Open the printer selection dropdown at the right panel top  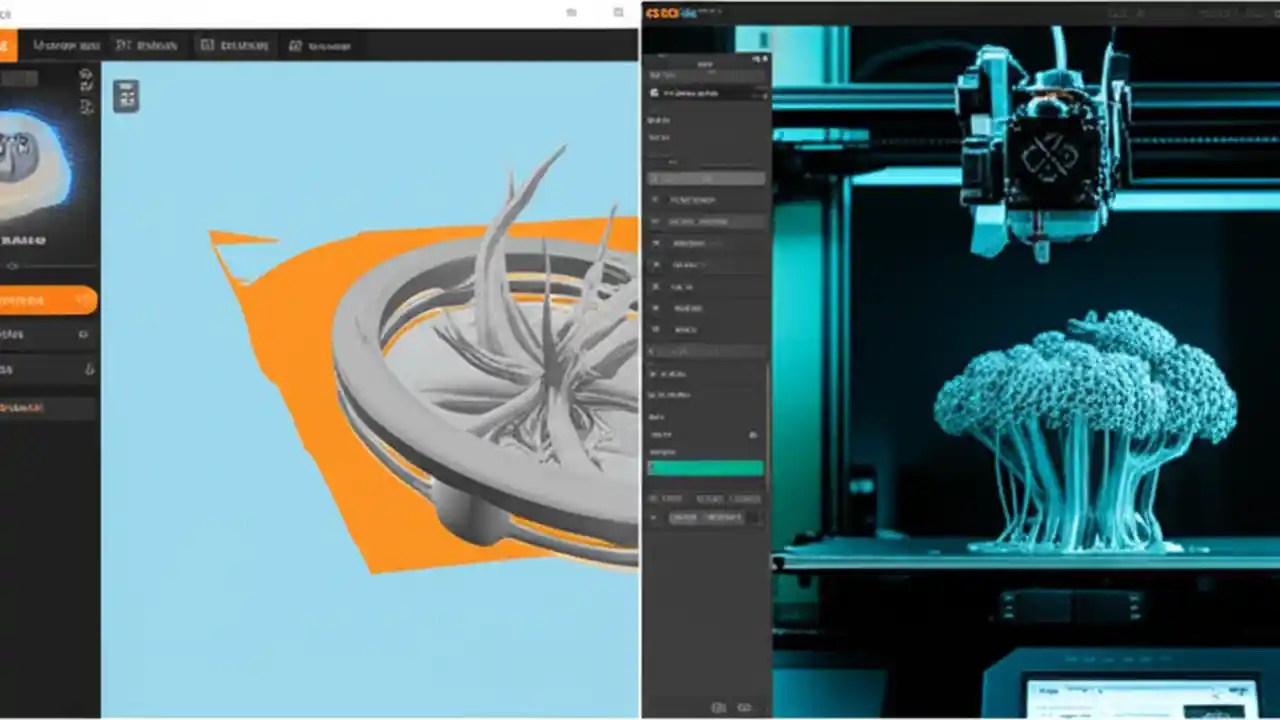(x=705, y=92)
